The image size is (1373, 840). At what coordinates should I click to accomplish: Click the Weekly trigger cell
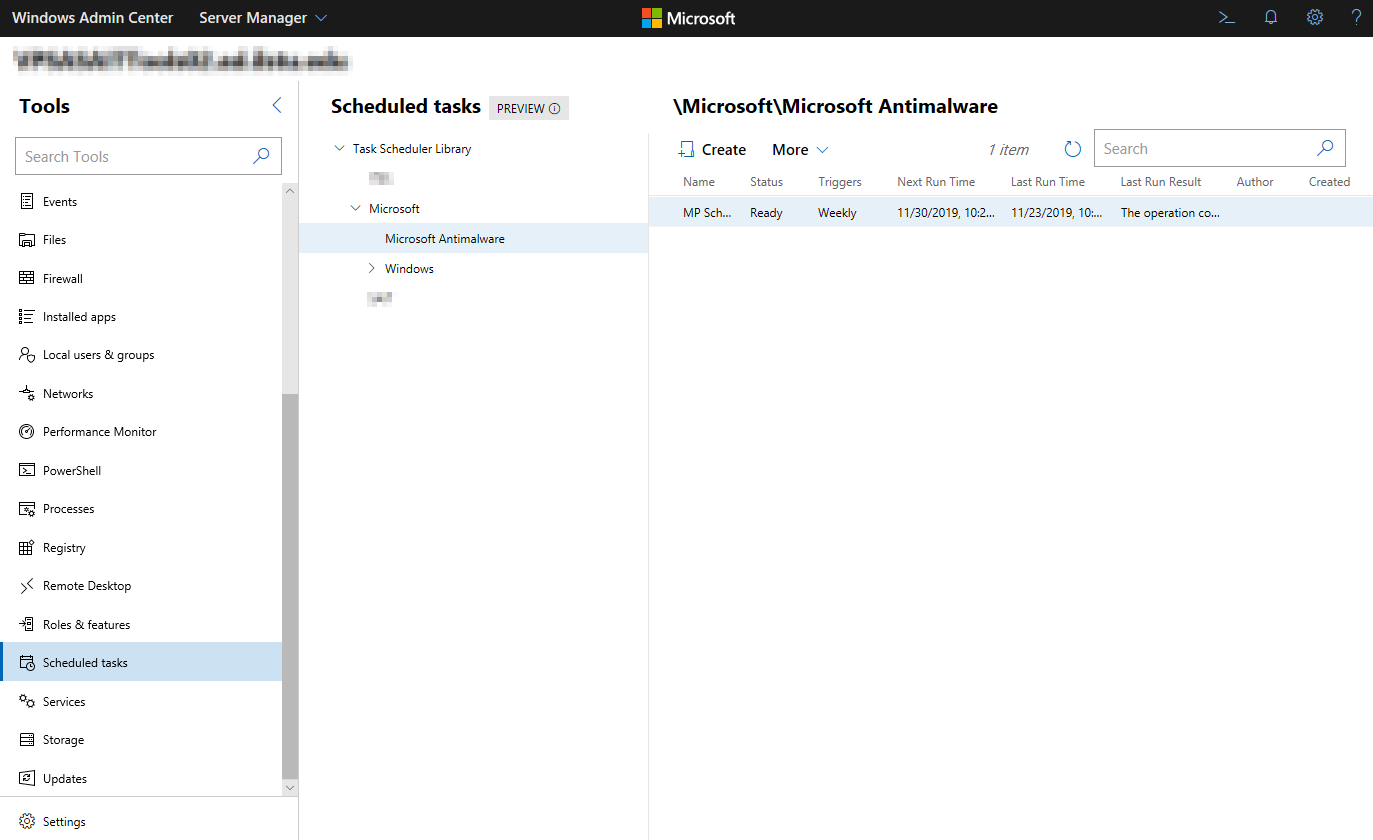click(837, 213)
